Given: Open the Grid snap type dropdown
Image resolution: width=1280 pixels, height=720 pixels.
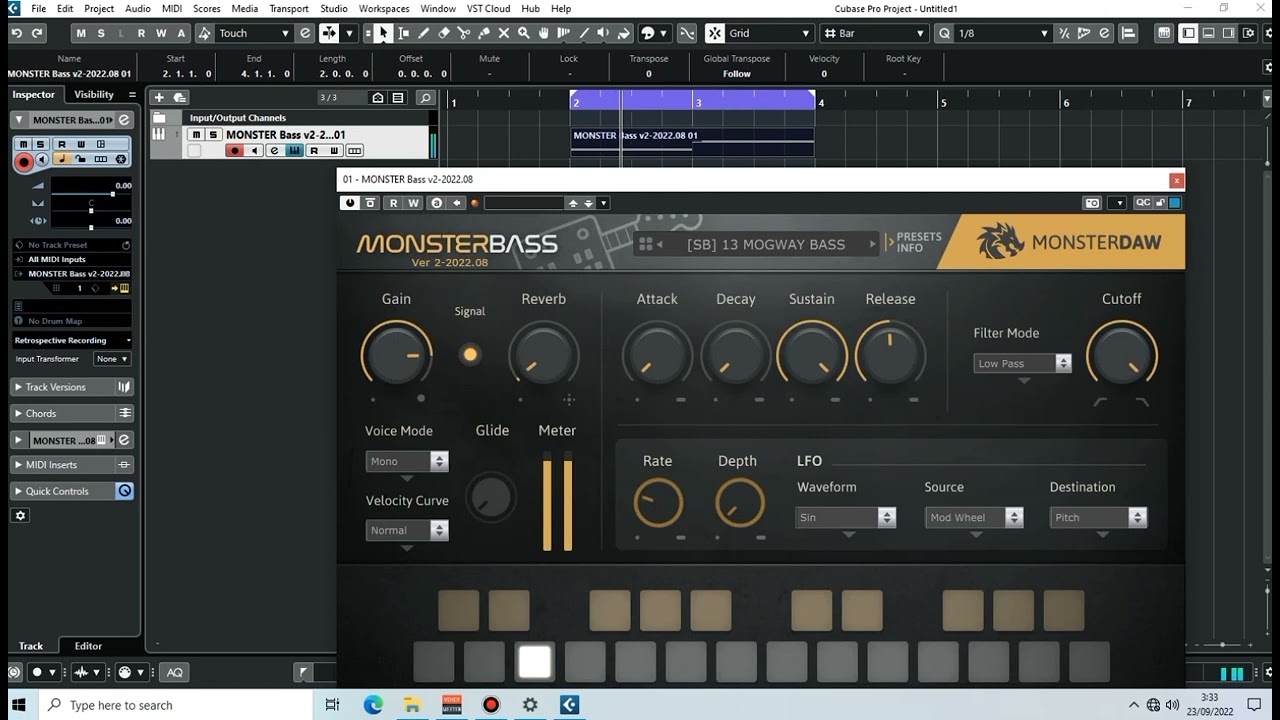Looking at the screenshot, I should click(x=769, y=33).
